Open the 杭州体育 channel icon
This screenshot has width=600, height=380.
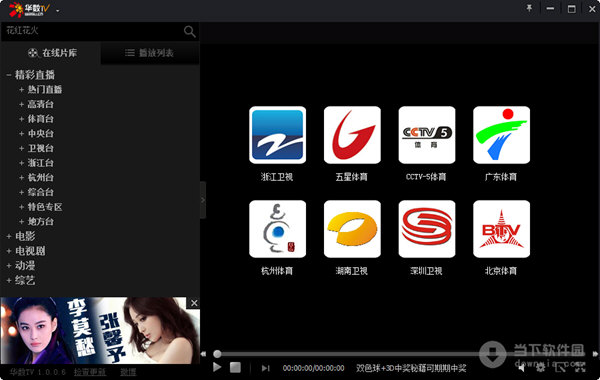(277, 229)
